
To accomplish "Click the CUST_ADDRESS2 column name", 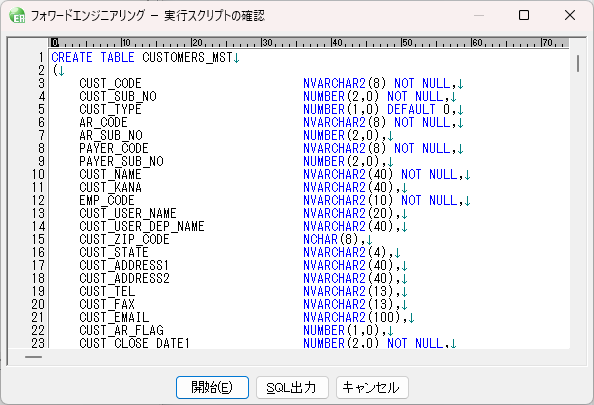I will (x=124, y=278).
